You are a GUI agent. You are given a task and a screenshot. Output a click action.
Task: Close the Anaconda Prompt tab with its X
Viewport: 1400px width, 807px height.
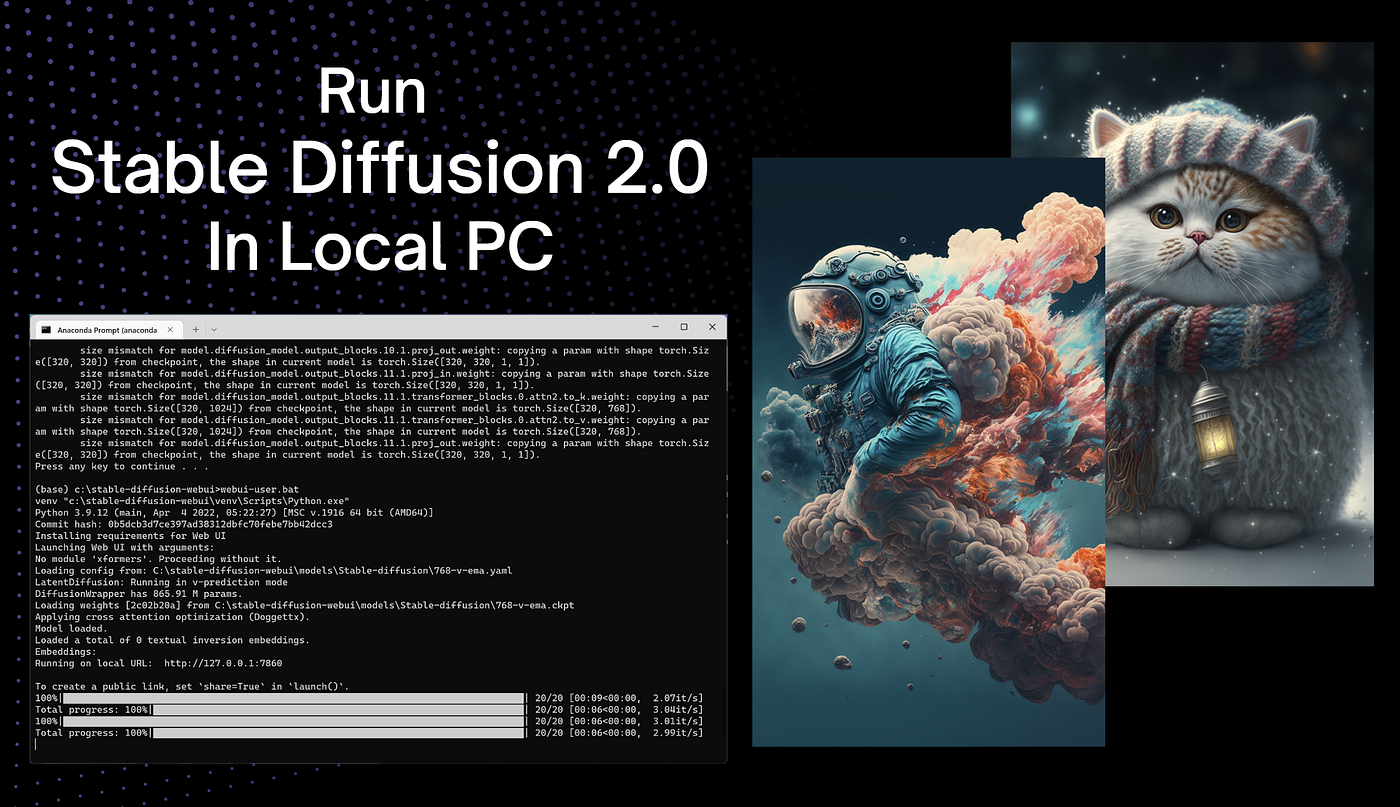tap(170, 329)
